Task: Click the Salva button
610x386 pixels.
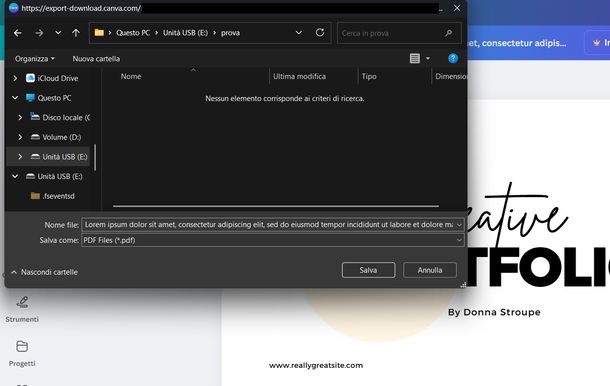Action: pyautogui.click(x=368, y=270)
